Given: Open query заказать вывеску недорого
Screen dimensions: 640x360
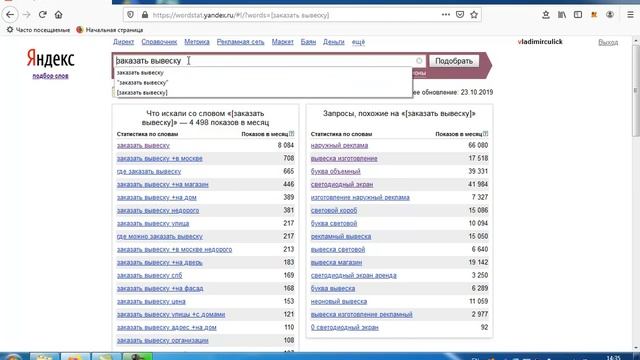Looking at the screenshot, I should coord(158,210).
